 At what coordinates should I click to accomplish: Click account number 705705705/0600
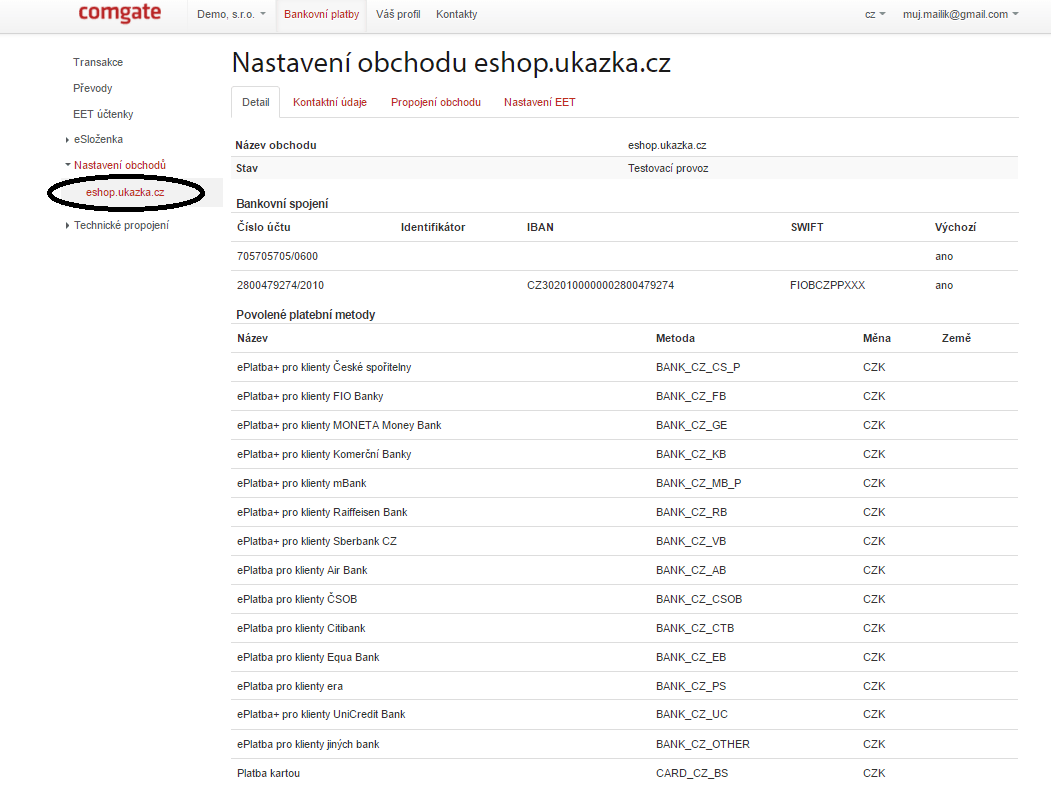(x=277, y=256)
